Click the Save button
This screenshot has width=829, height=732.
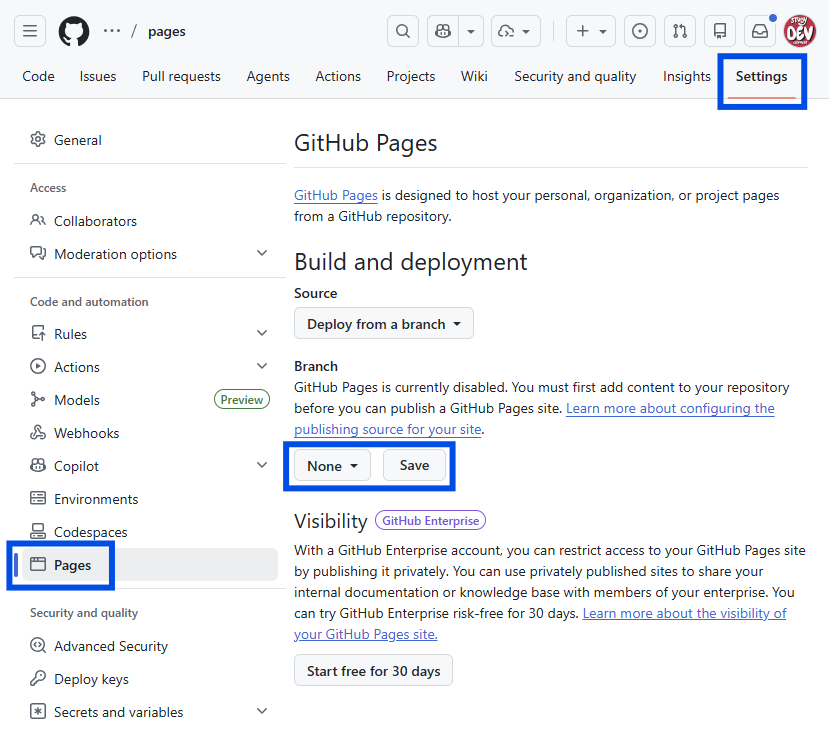414,466
